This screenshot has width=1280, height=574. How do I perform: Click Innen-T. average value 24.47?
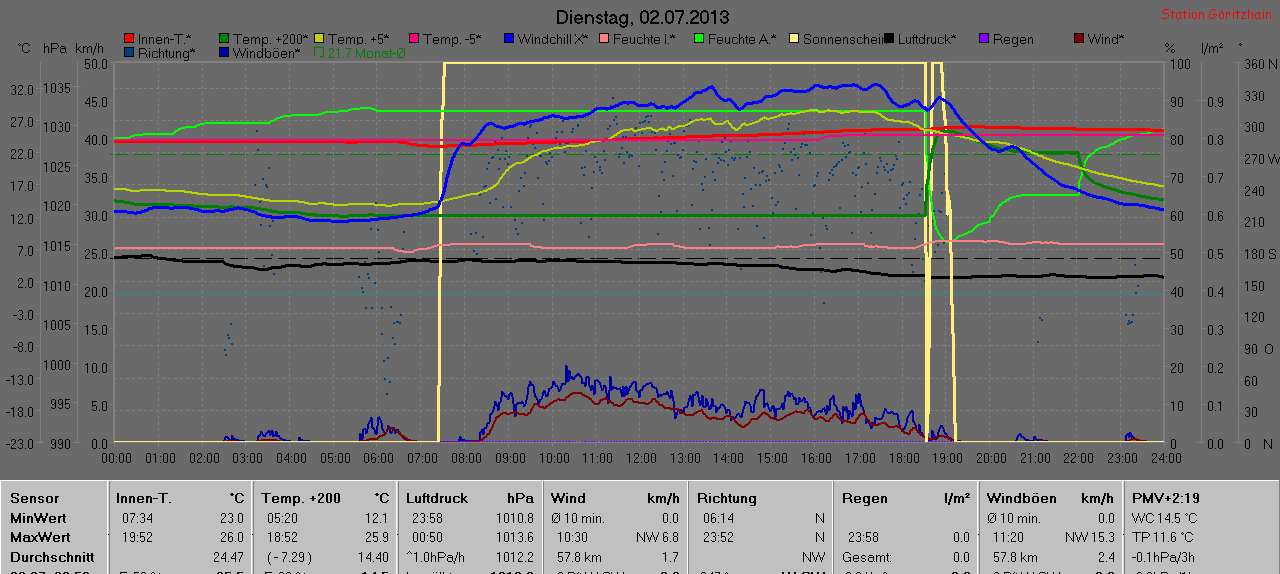[x=228, y=557]
